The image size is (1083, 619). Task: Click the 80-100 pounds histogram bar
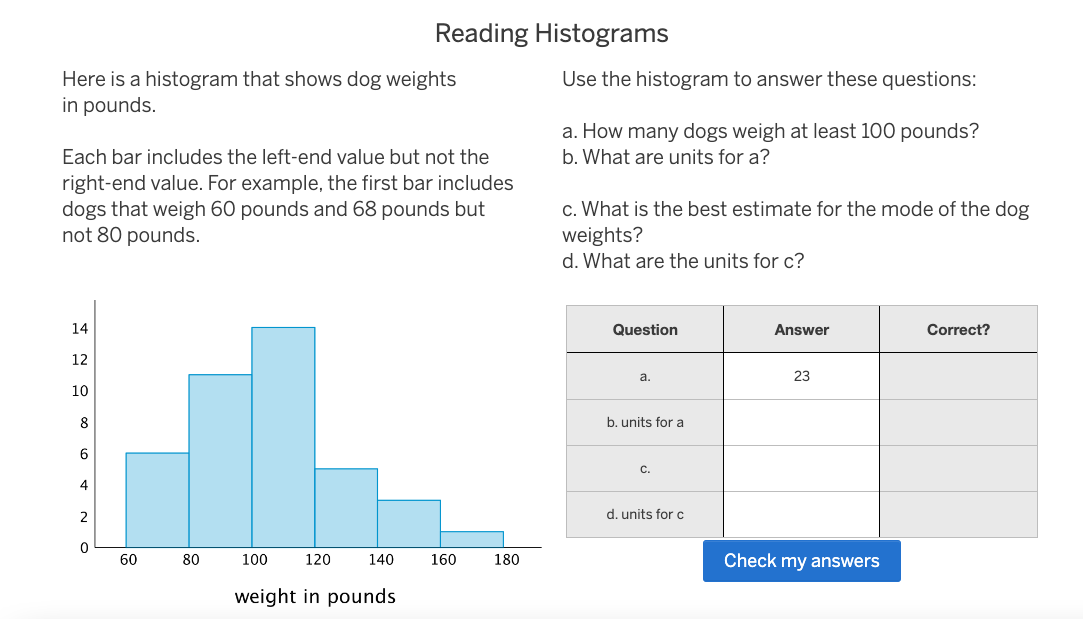(x=220, y=460)
